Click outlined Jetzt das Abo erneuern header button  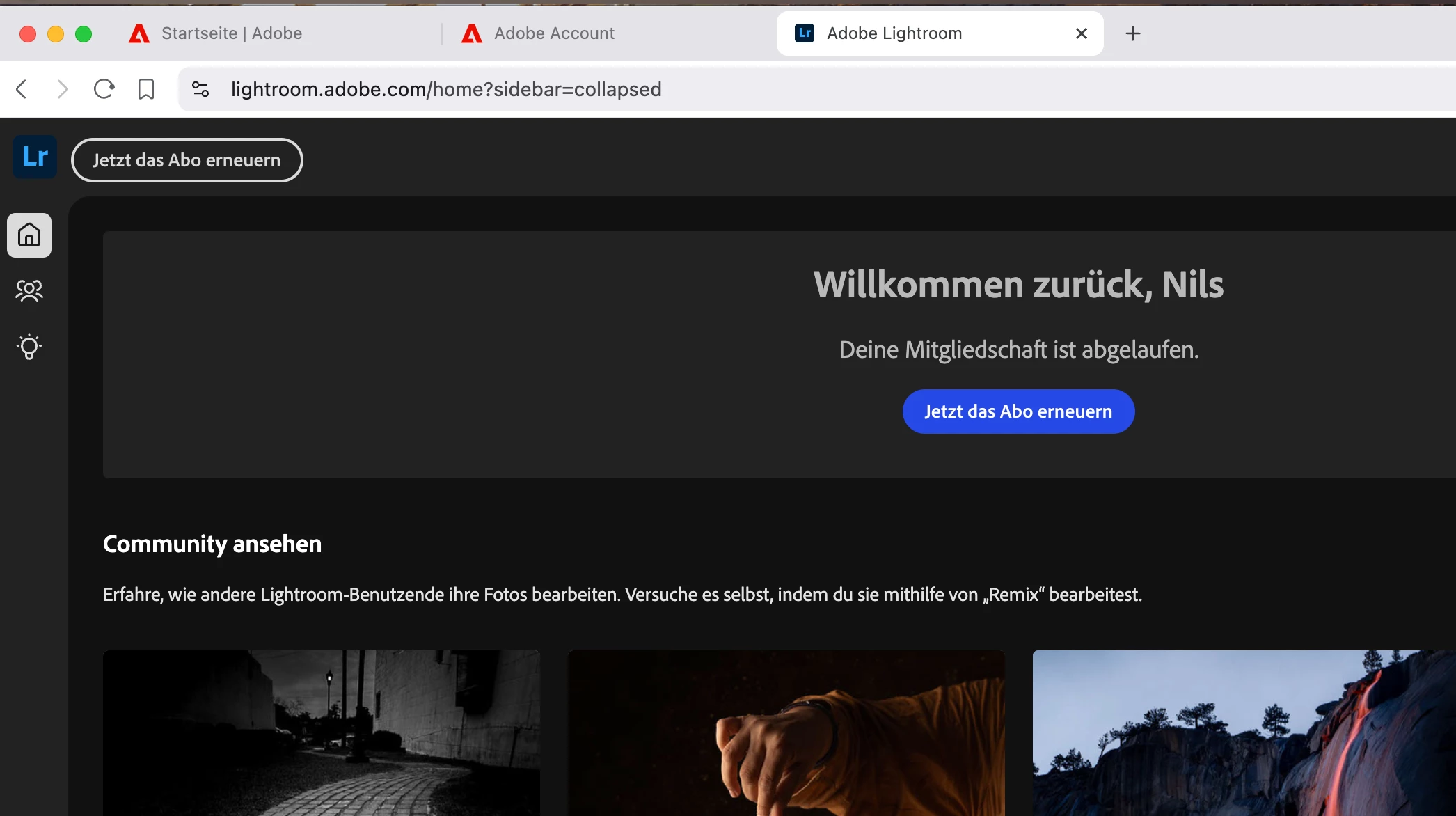(x=187, y=160)
